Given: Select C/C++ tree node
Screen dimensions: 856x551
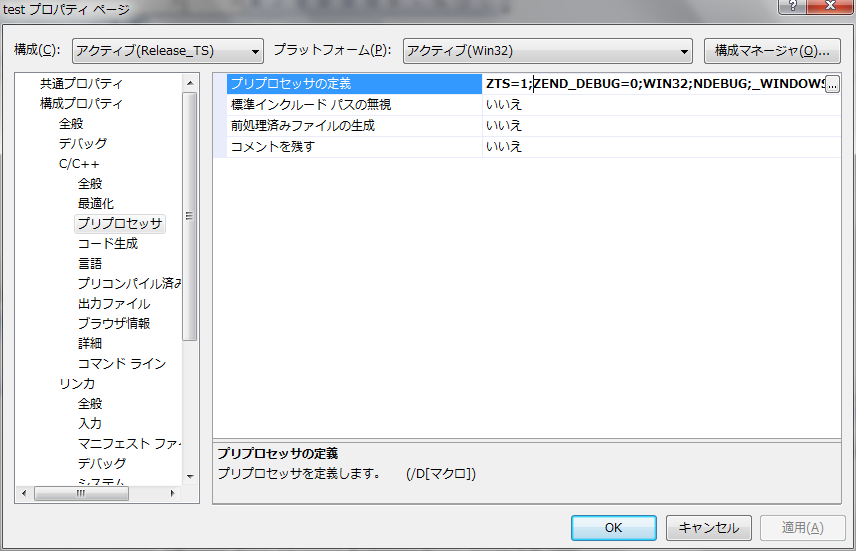Looking at the screenshot, I should point(79,163).
